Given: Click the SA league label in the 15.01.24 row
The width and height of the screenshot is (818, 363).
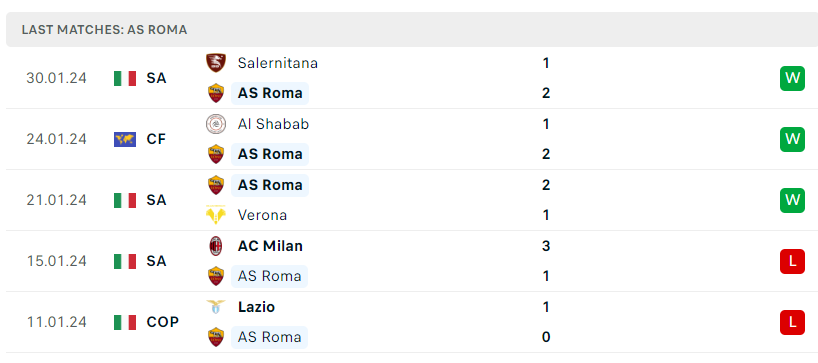Looking at the screenshot, I should 156,261.
